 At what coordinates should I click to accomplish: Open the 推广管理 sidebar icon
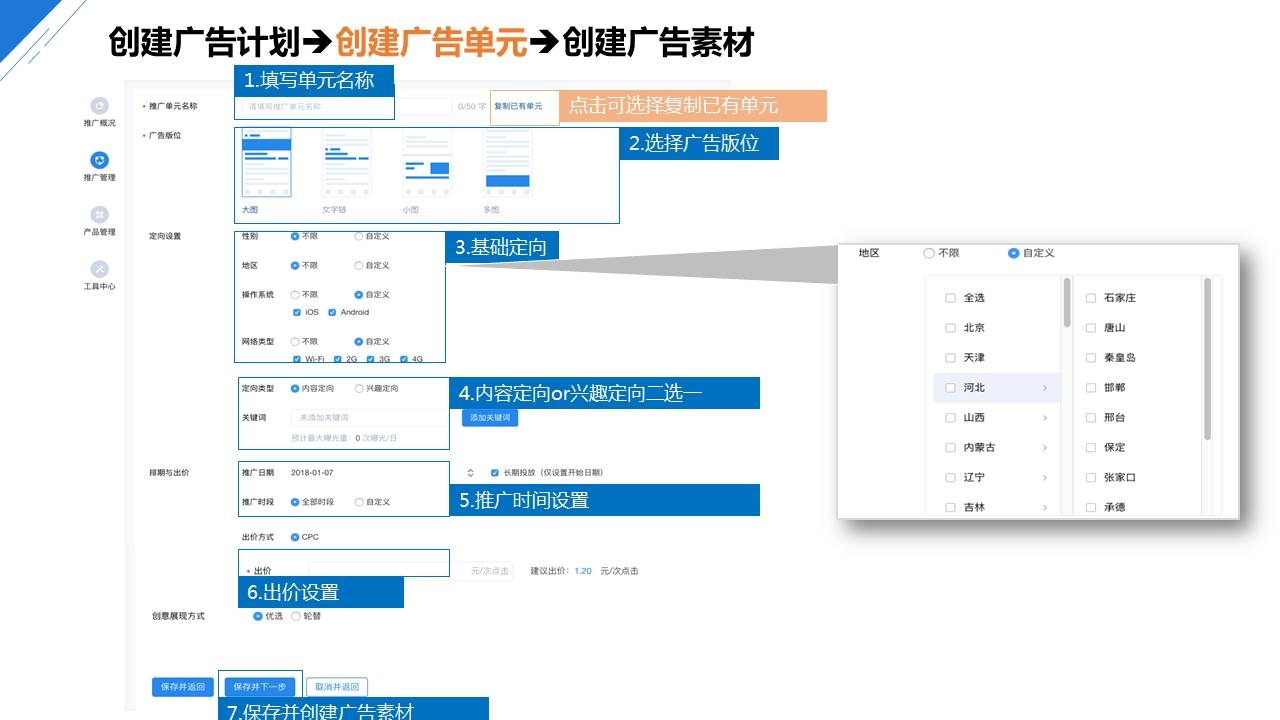coord(99,160)
